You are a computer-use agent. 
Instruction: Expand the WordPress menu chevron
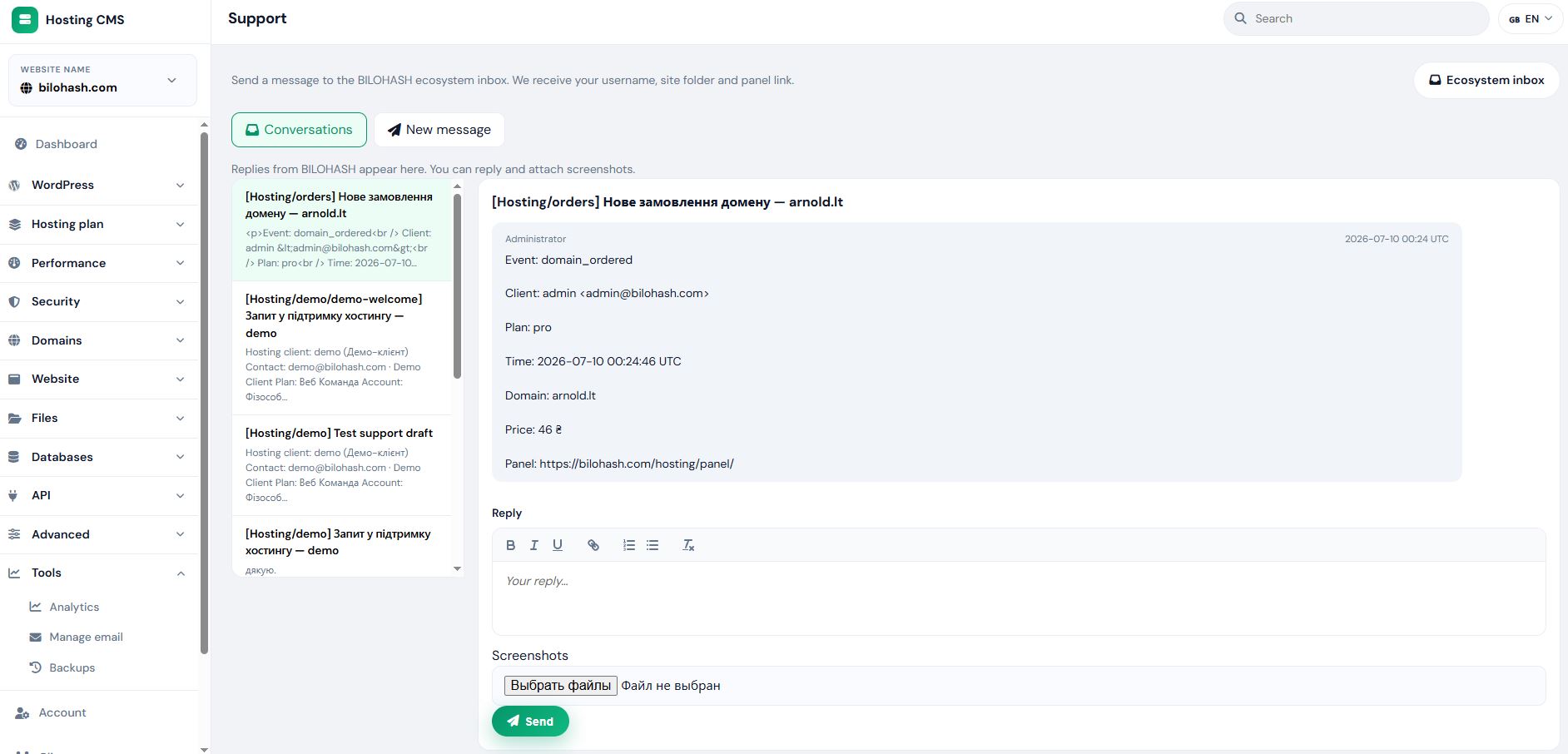[180, 185]
